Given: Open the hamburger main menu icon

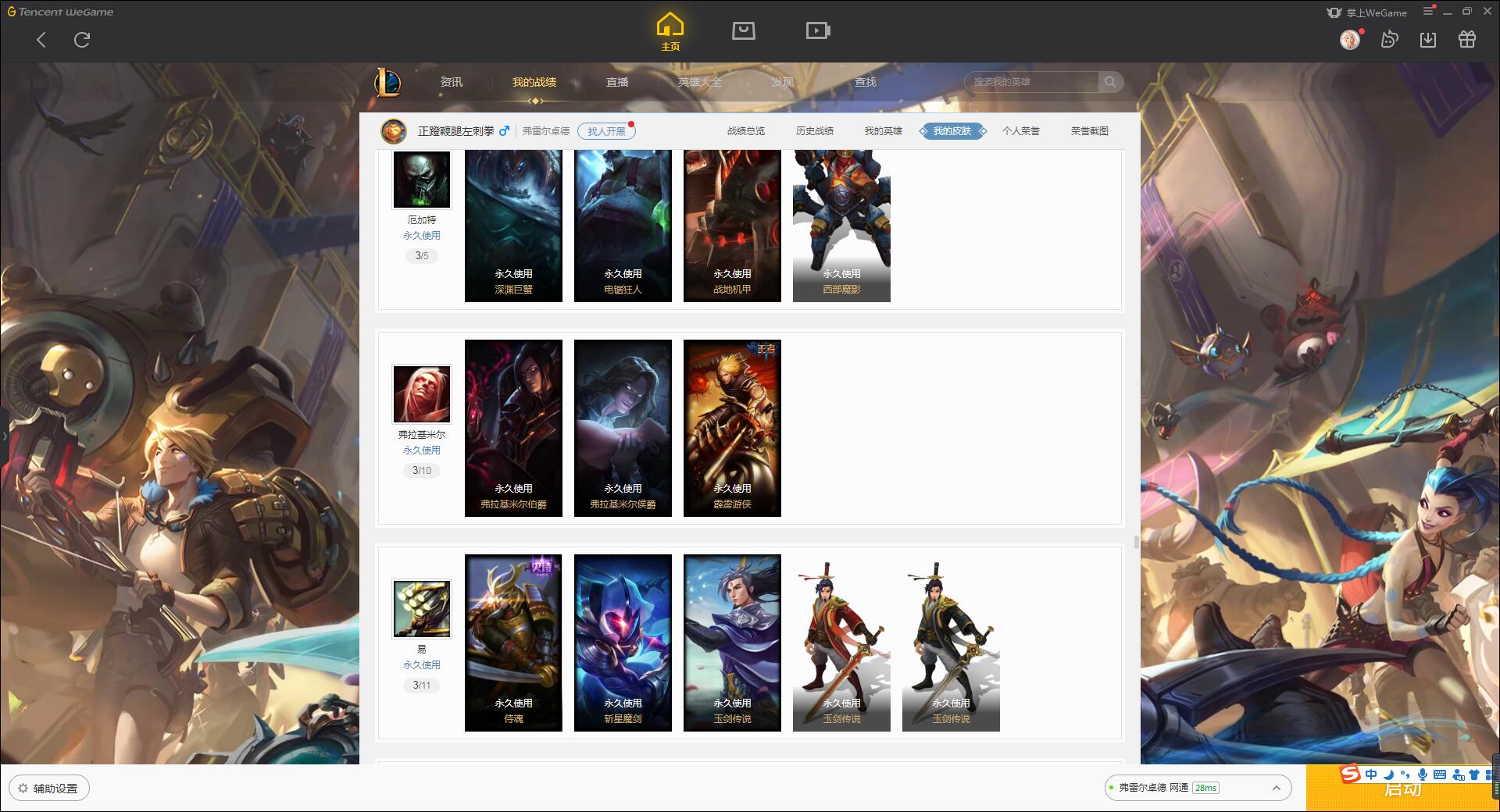Looking at the screenshot, I should click(1428, 11).
